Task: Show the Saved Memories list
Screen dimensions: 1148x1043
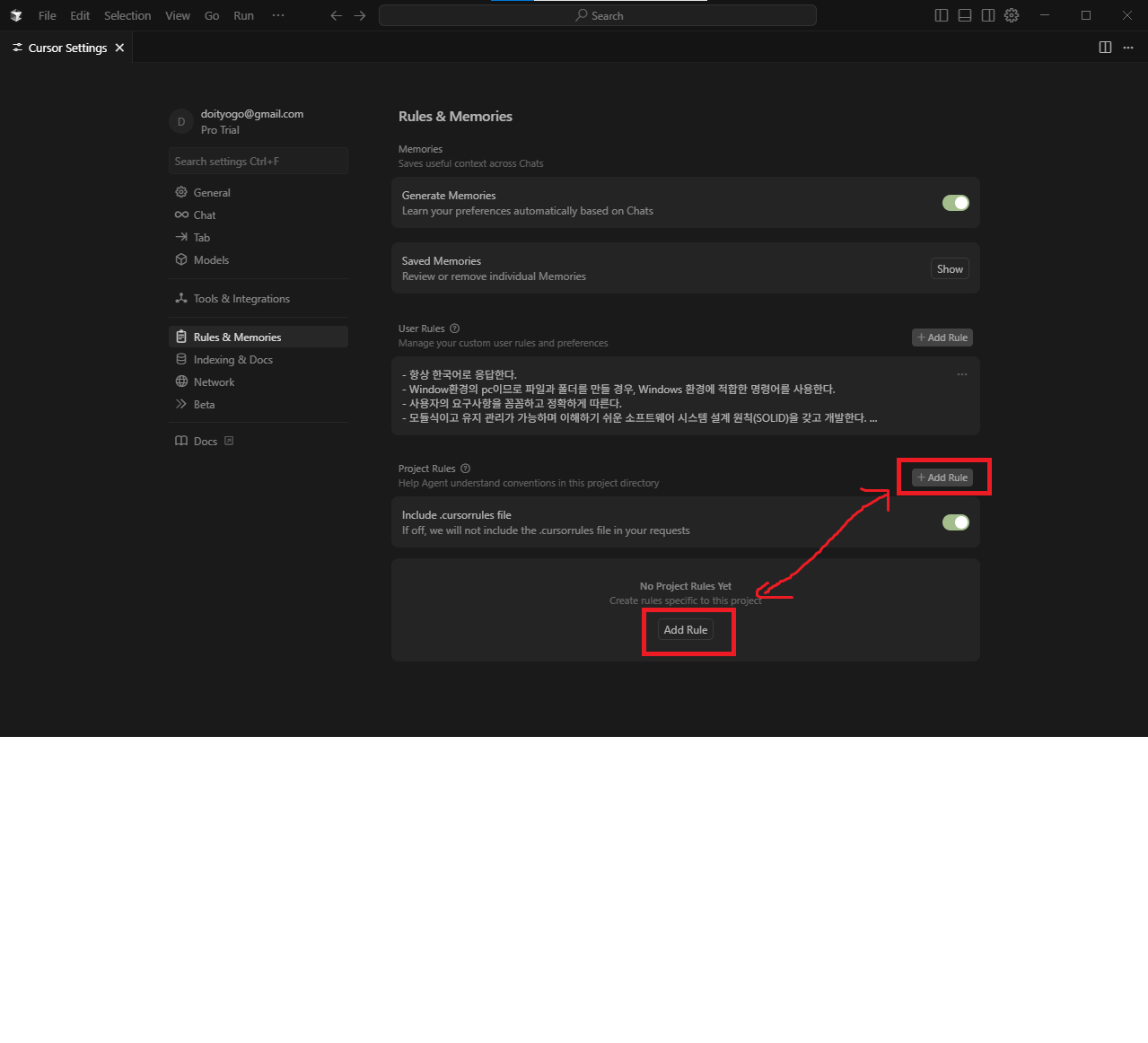Action: tap(950, 269)
